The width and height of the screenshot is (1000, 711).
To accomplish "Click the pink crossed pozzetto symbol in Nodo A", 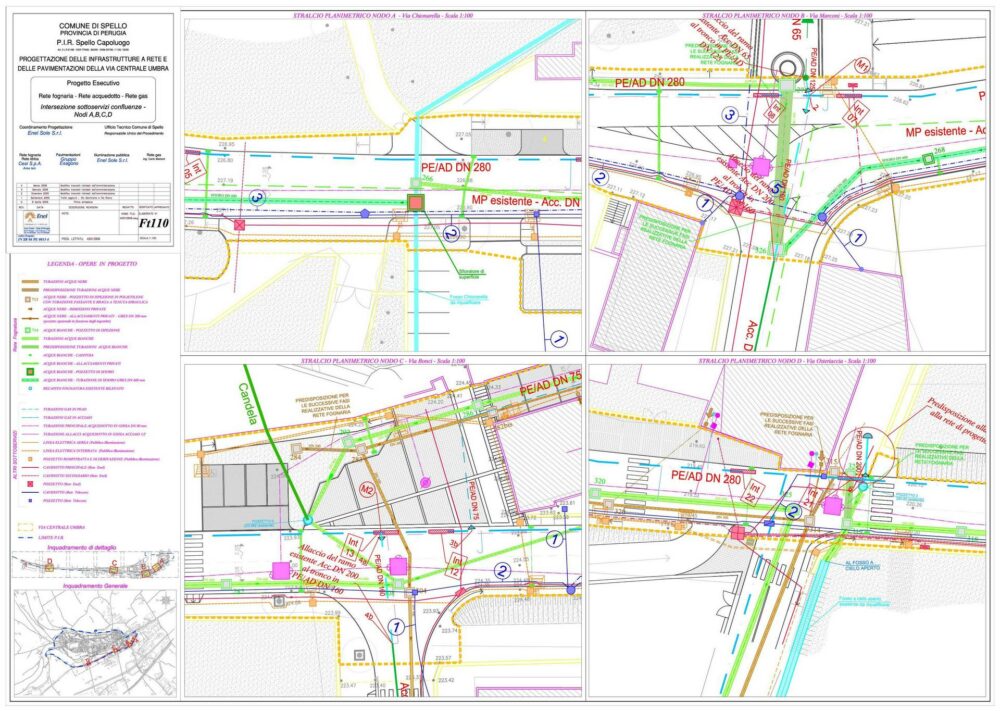I will tap(240, 226).
